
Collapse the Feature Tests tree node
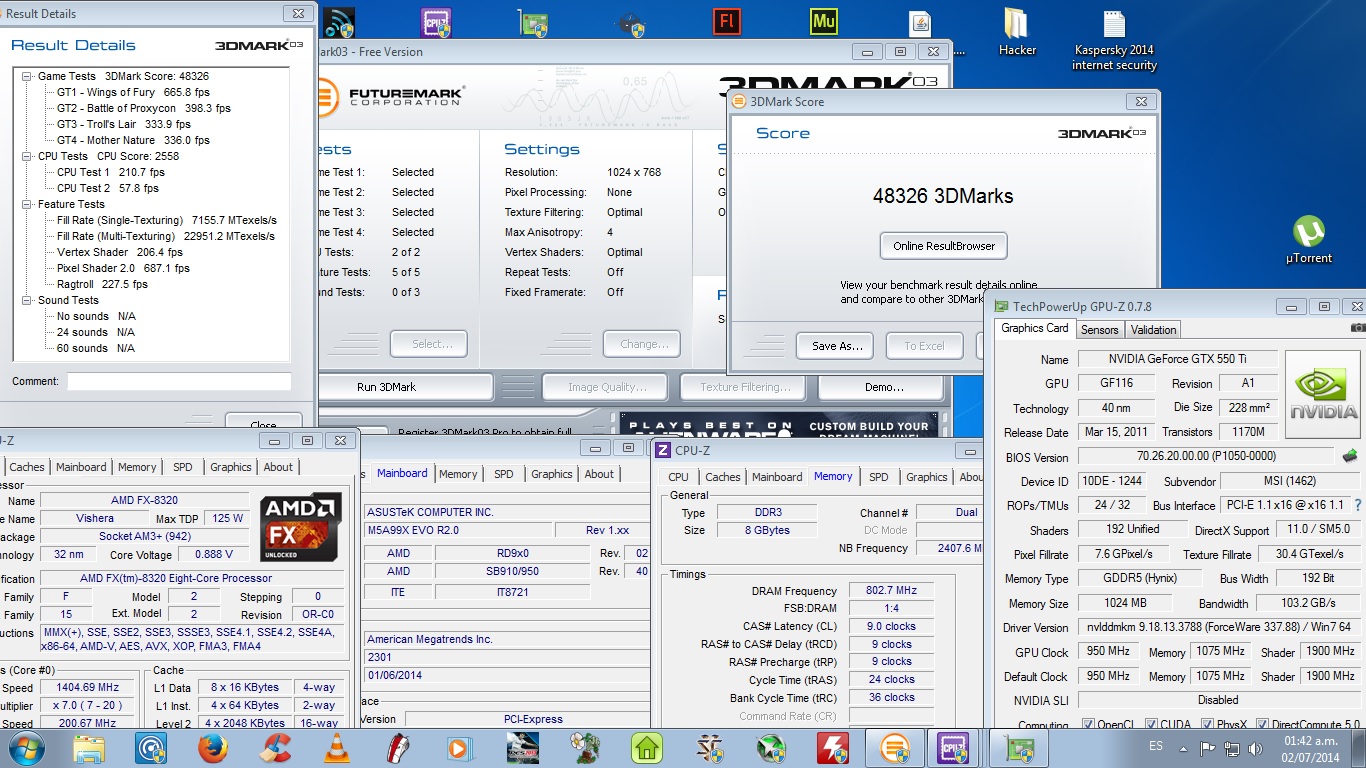27,204
